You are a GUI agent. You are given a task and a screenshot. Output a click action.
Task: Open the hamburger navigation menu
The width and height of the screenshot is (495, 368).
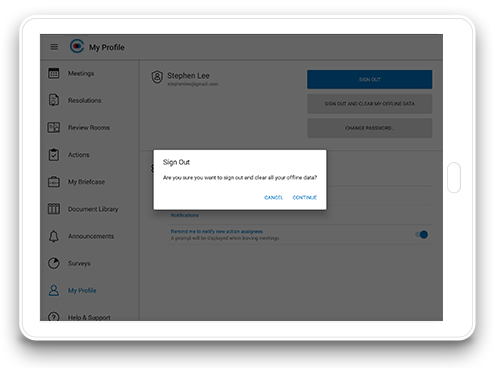pyautogui.click(x=54, y=47)
